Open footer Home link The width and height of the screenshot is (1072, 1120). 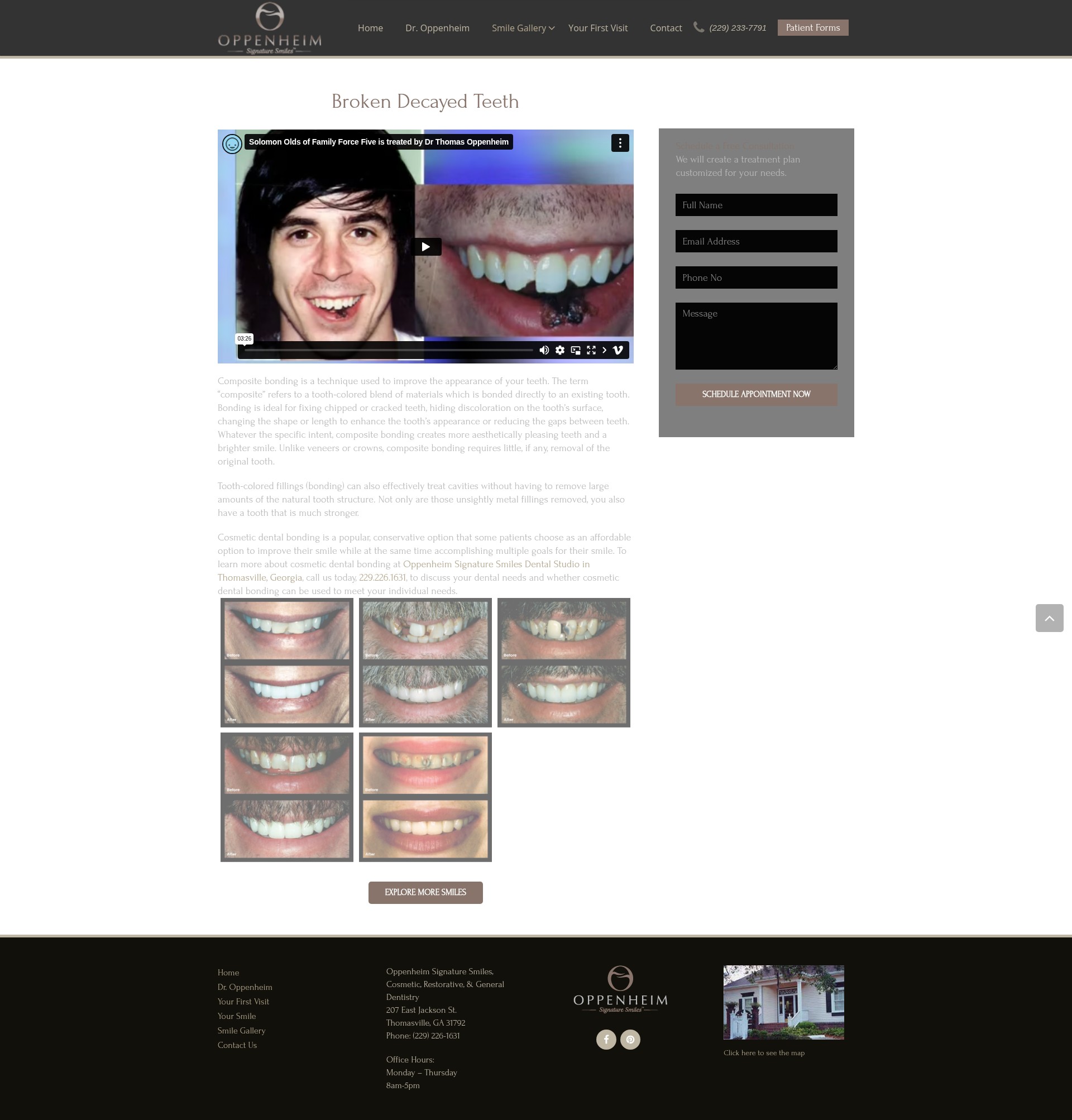(228, 973)
